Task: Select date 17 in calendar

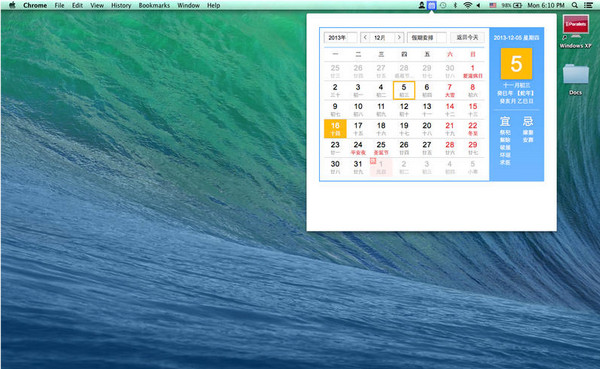Action: pos(358,129)
